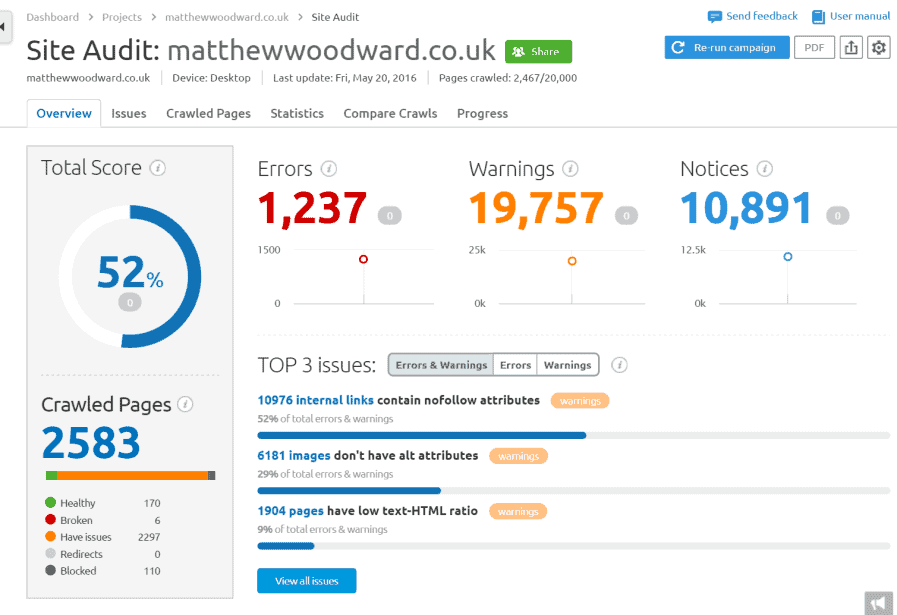
Task: Click the Errors chart data point
Action: pyautogui.click(x=363, y=259)
